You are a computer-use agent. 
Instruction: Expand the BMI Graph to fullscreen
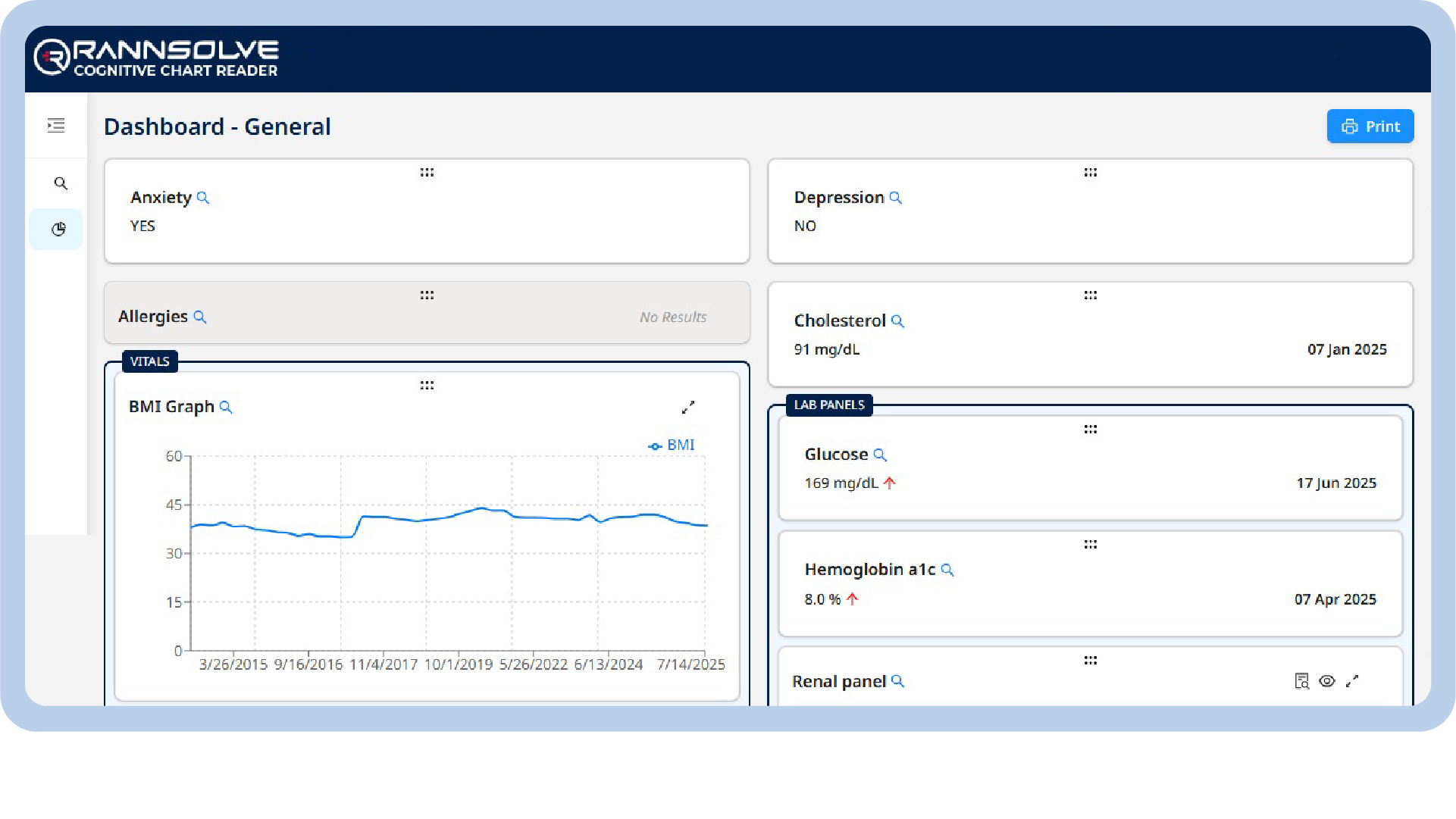[x=688, y=408]
